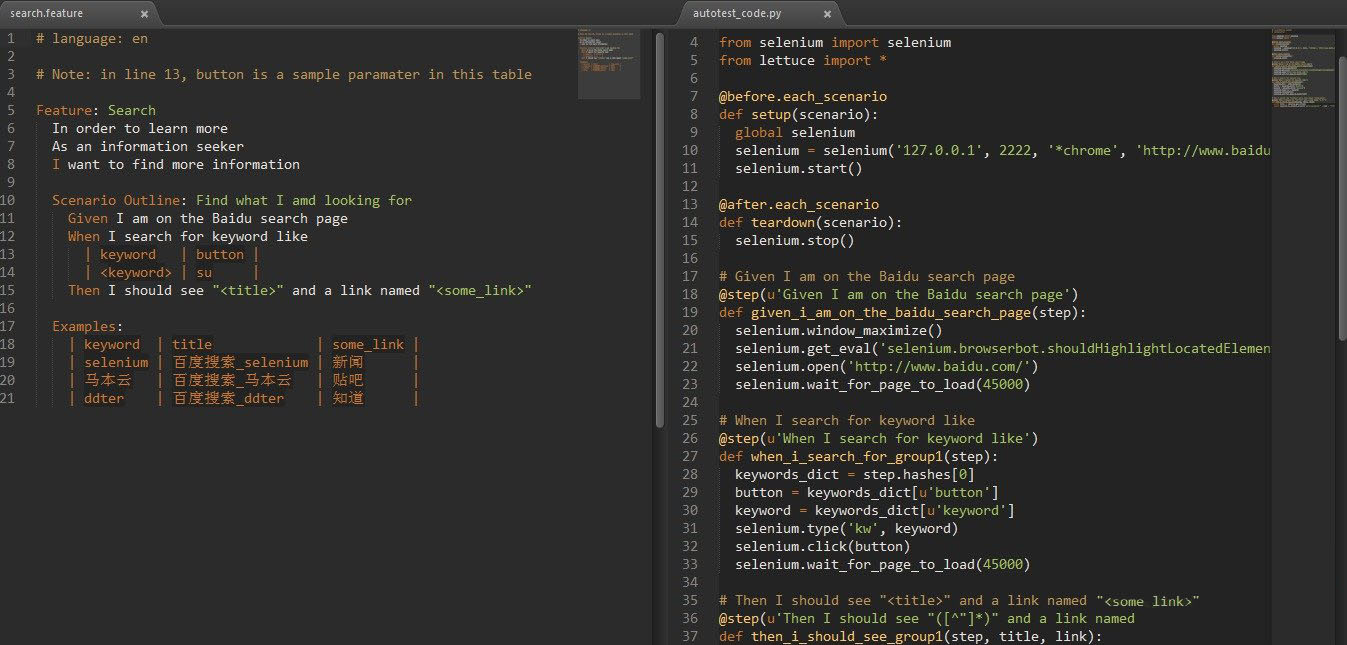Click the autotest_code.py pane vertical scrollbar
Image resolution: width=1347 pixels, height=645 pixels.
pyautogui.click(x=1342, y=200)
